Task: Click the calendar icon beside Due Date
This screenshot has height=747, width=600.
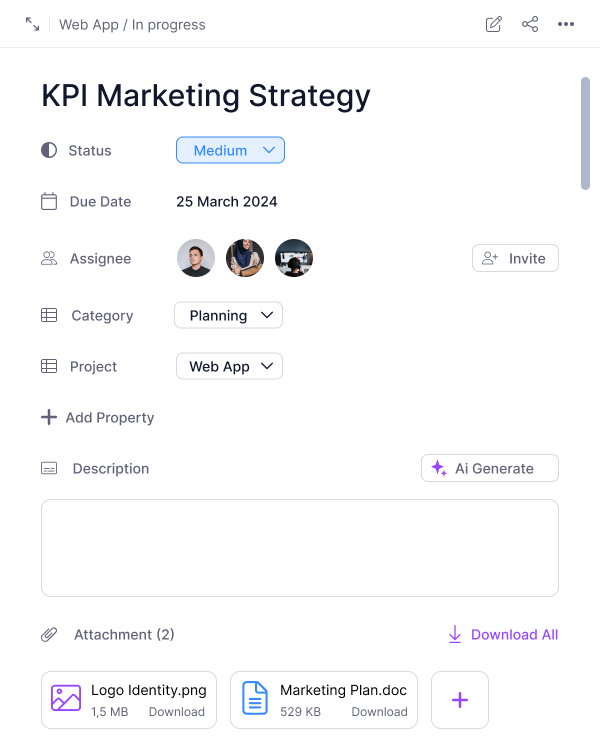Action: coord(49,201)
